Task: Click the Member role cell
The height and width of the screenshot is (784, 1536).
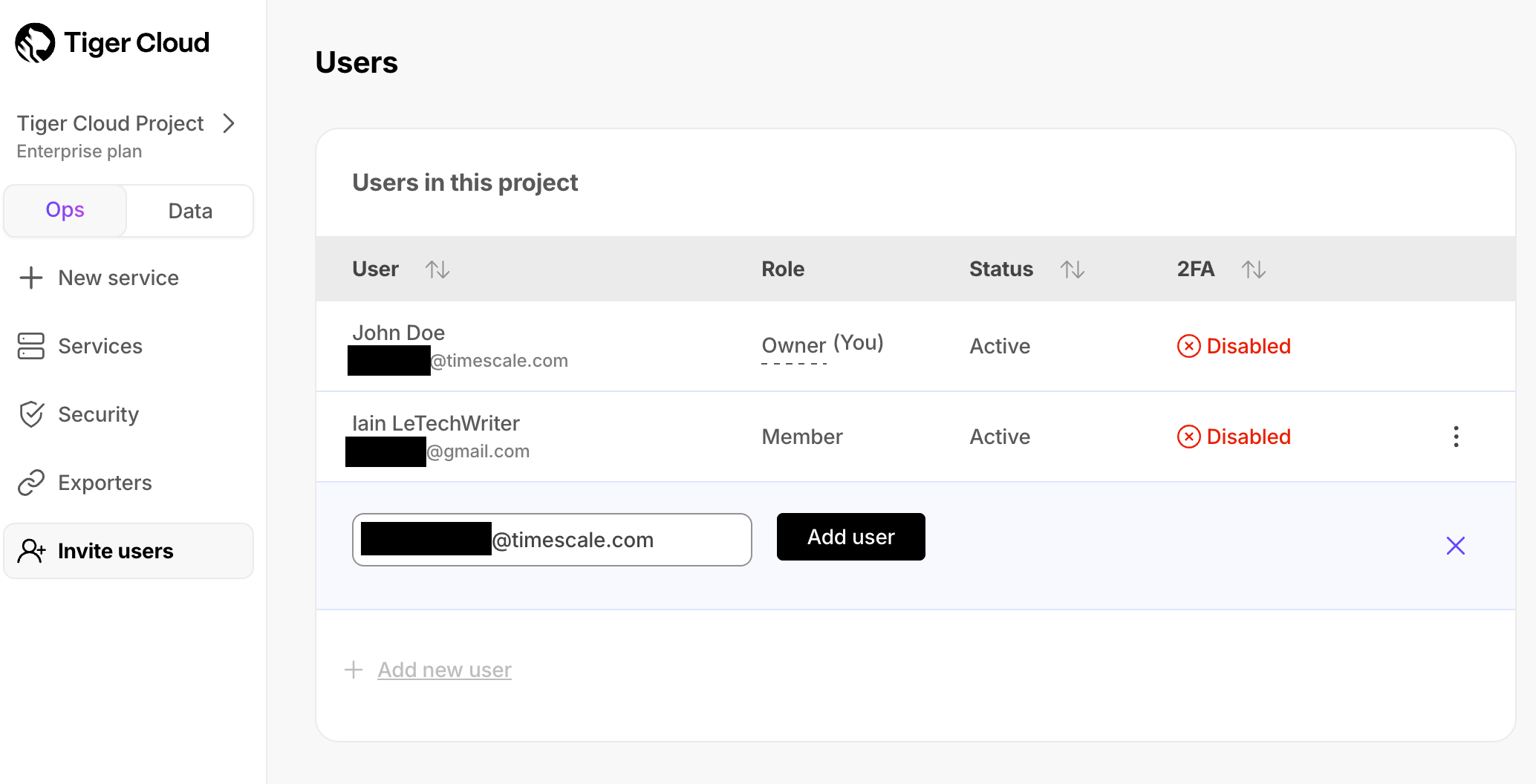Action: tap(802, 437)
